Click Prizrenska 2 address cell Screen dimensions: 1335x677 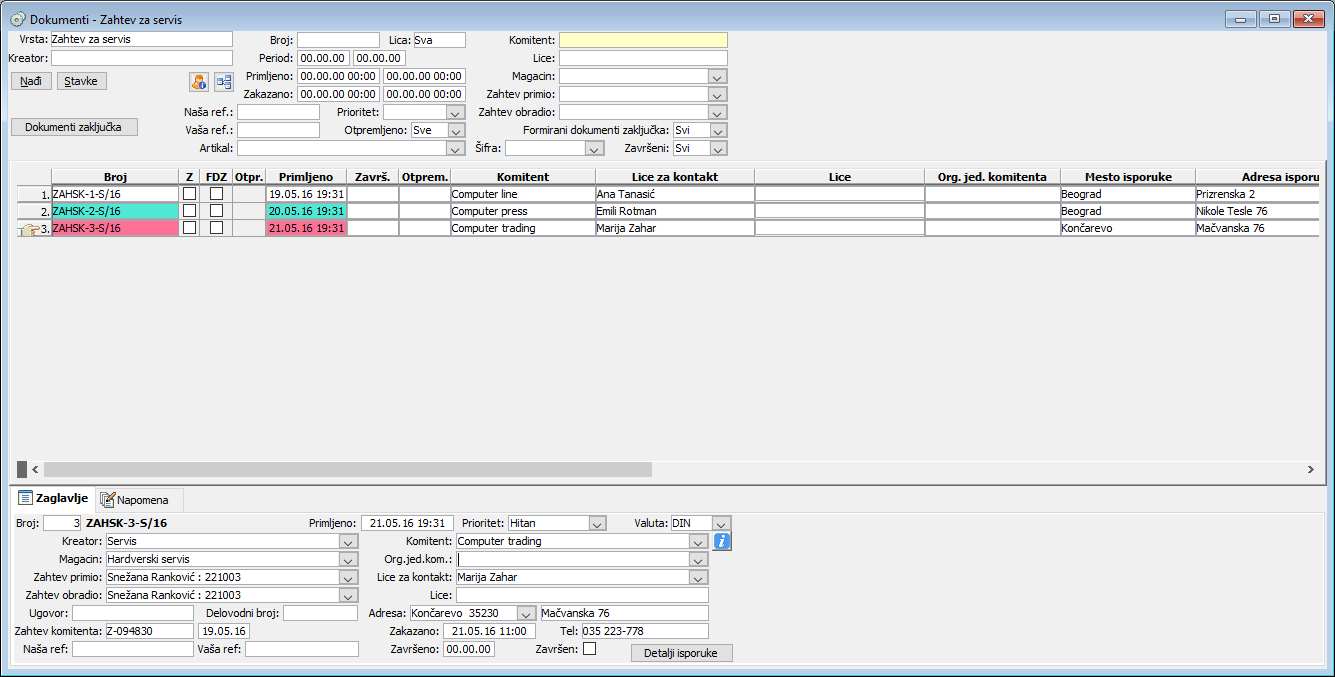[x=1258, y=194]
